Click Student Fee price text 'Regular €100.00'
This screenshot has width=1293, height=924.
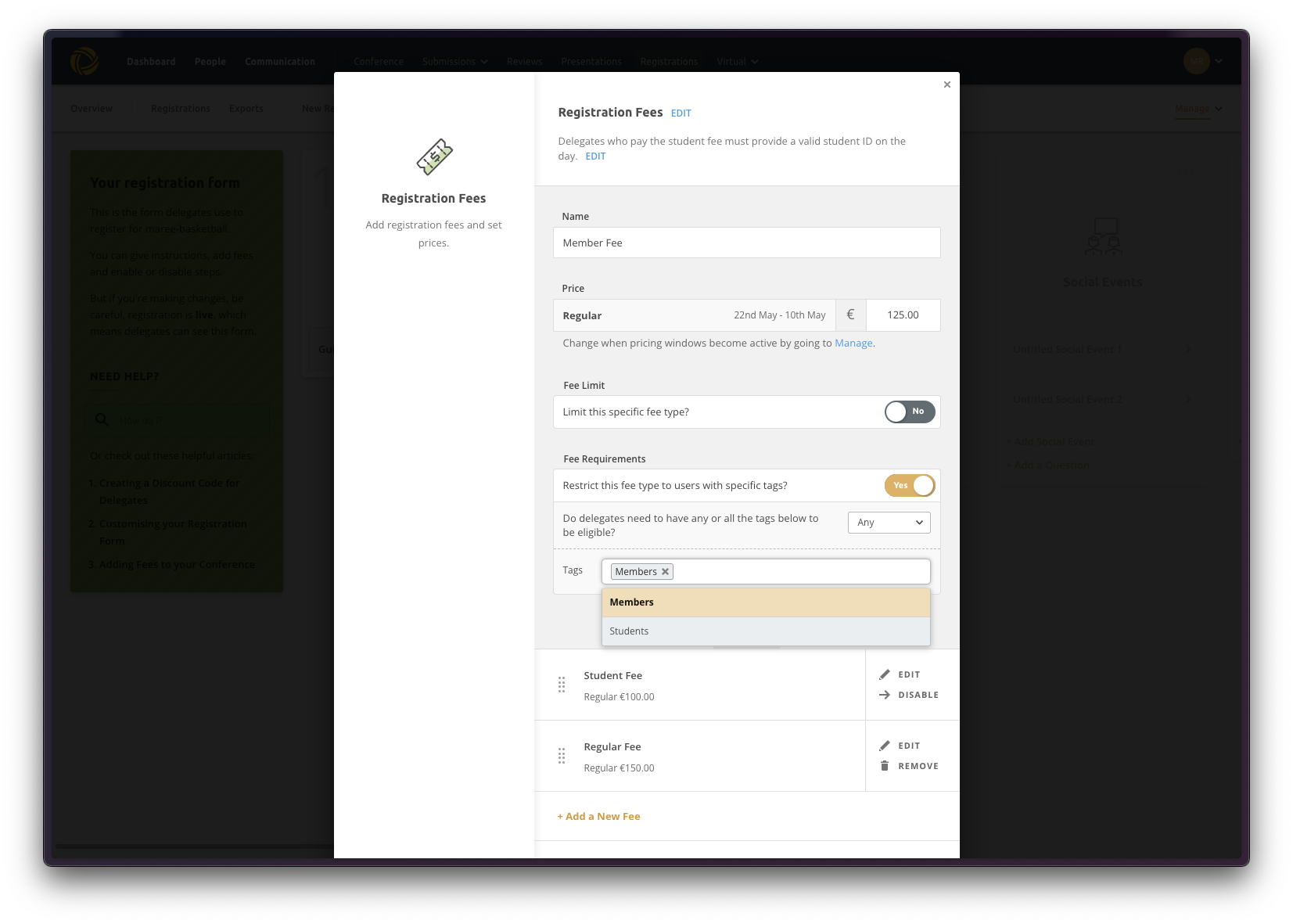click(x=619, y=697)
